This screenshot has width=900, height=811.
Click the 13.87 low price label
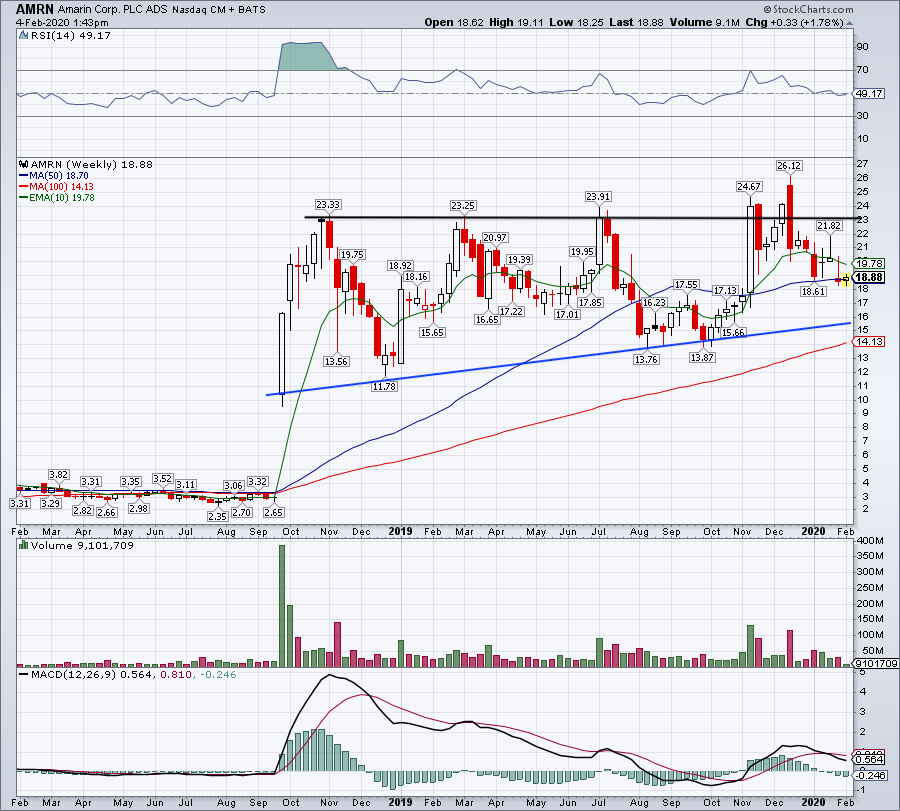tap(702, 357)
